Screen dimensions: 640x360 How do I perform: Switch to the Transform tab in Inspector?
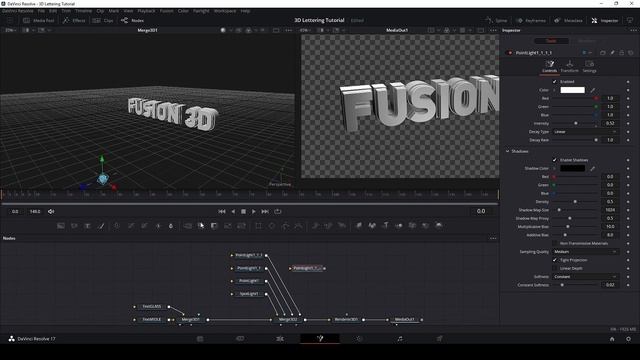click(569, 66)
